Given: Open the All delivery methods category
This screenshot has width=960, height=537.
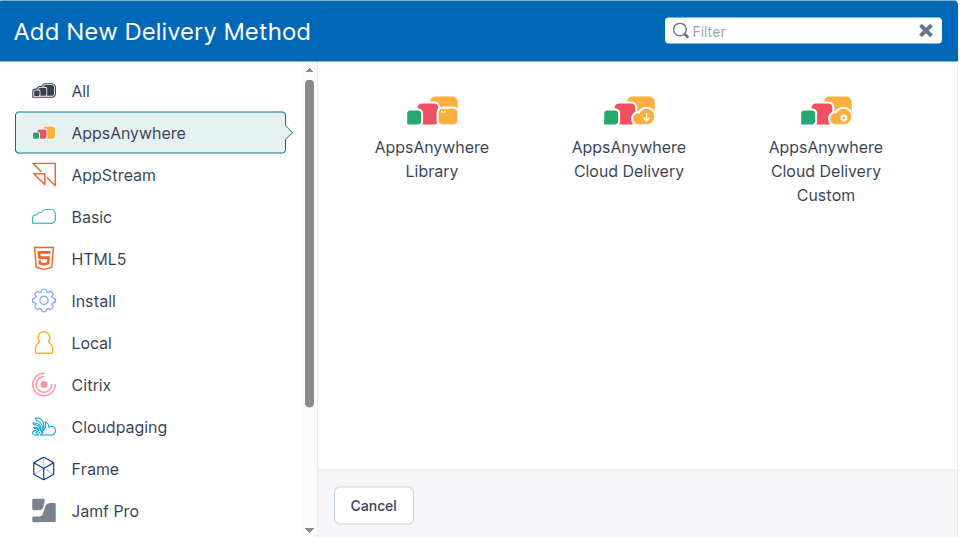Looking at the screenshot, I should point(80,91).
